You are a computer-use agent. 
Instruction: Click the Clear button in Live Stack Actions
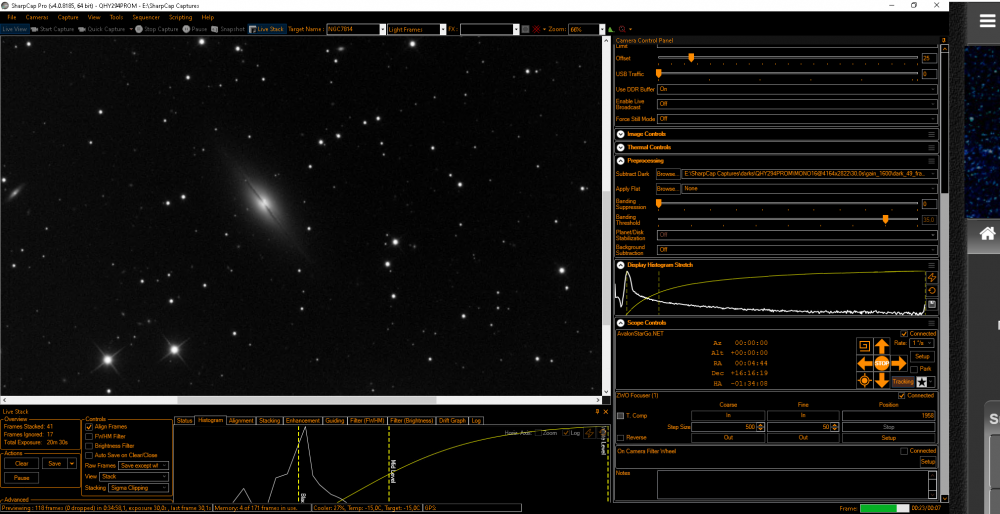22,464
